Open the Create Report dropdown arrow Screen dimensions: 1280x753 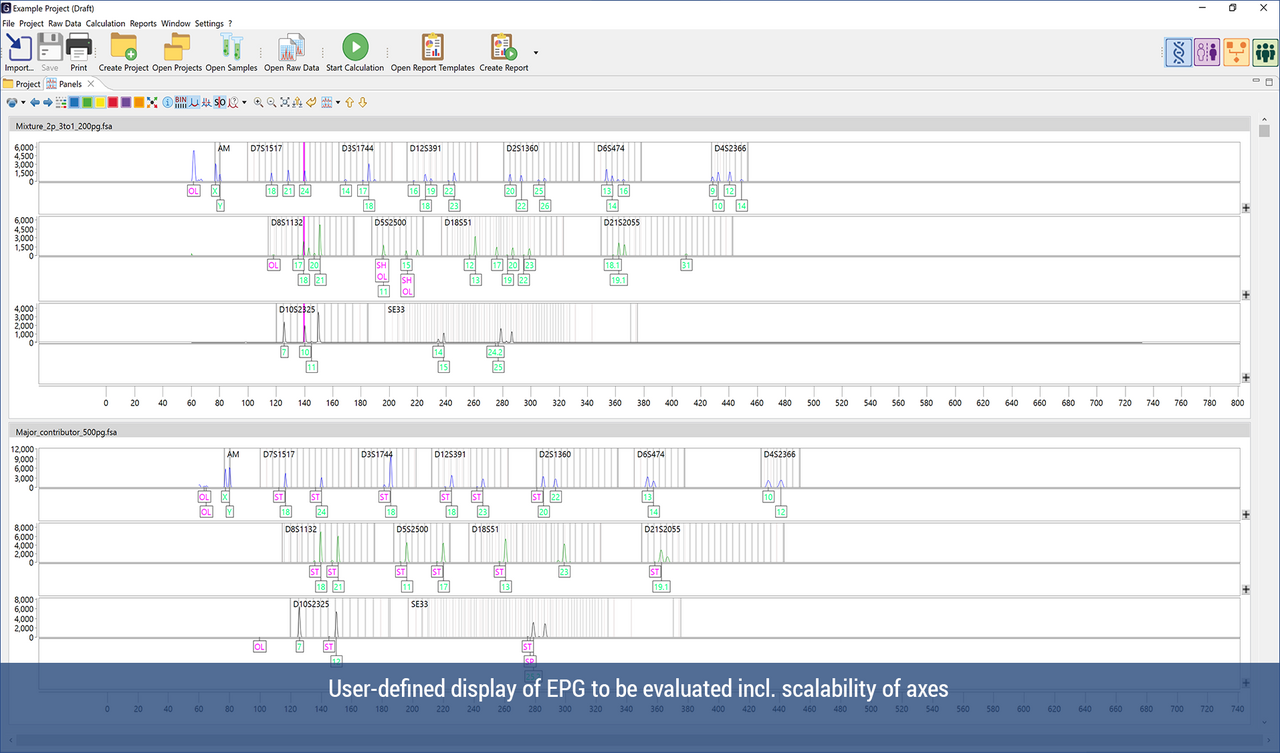(535, 52)
